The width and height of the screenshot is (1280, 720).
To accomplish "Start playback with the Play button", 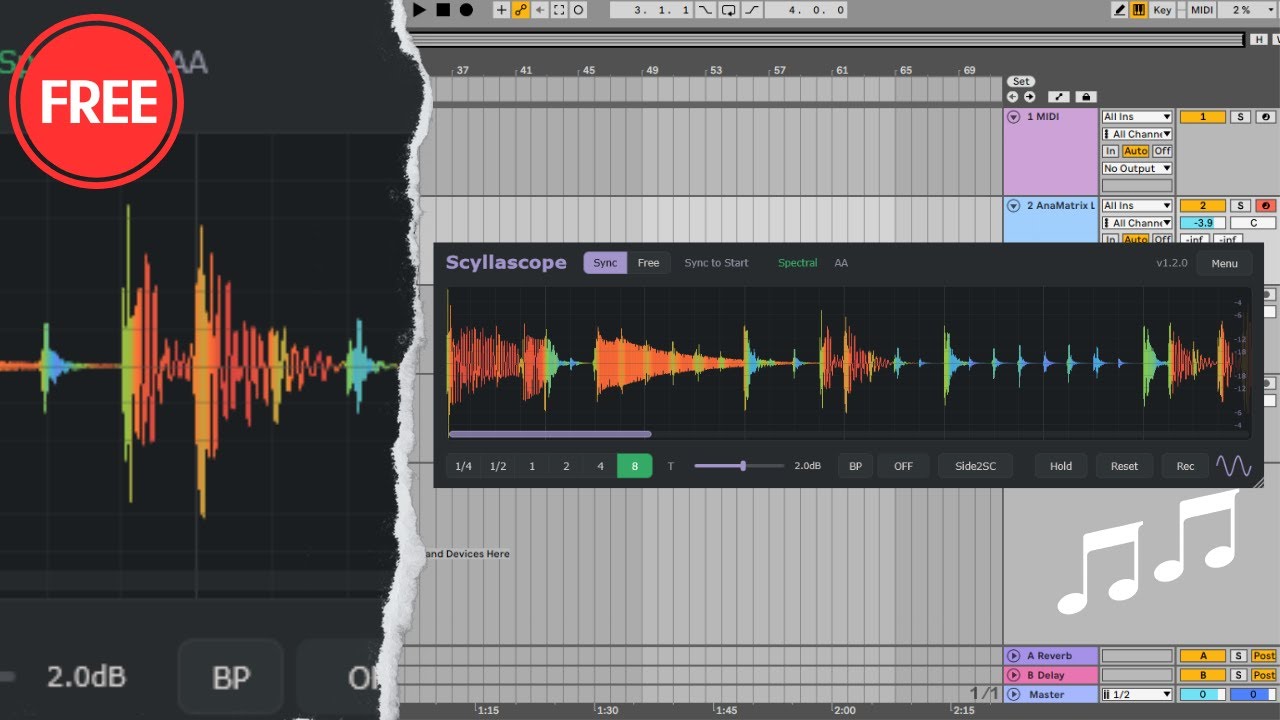I will pyautogui.click(x=420, y=10).
